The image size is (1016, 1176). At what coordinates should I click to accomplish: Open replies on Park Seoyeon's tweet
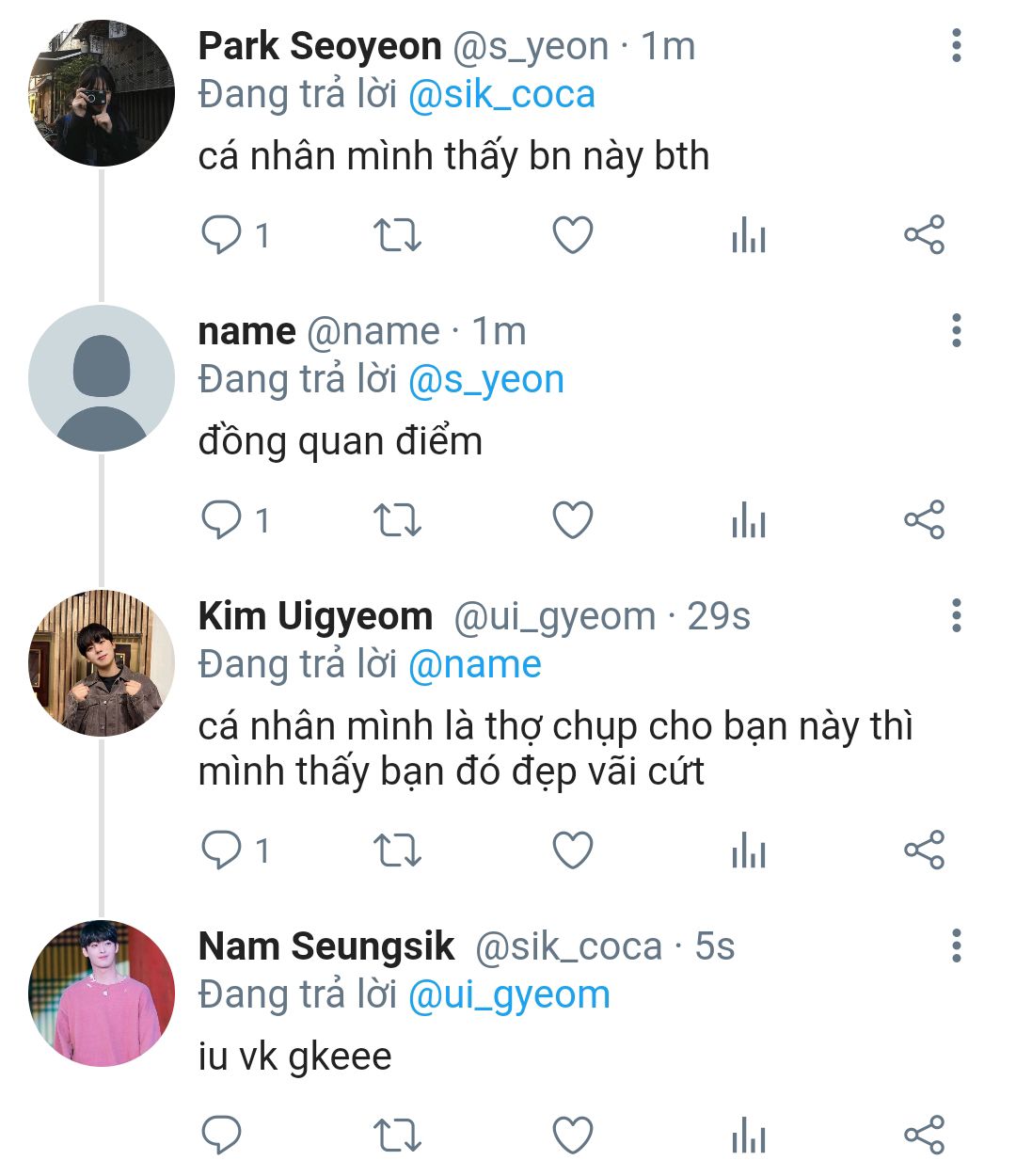pos(223,235)
